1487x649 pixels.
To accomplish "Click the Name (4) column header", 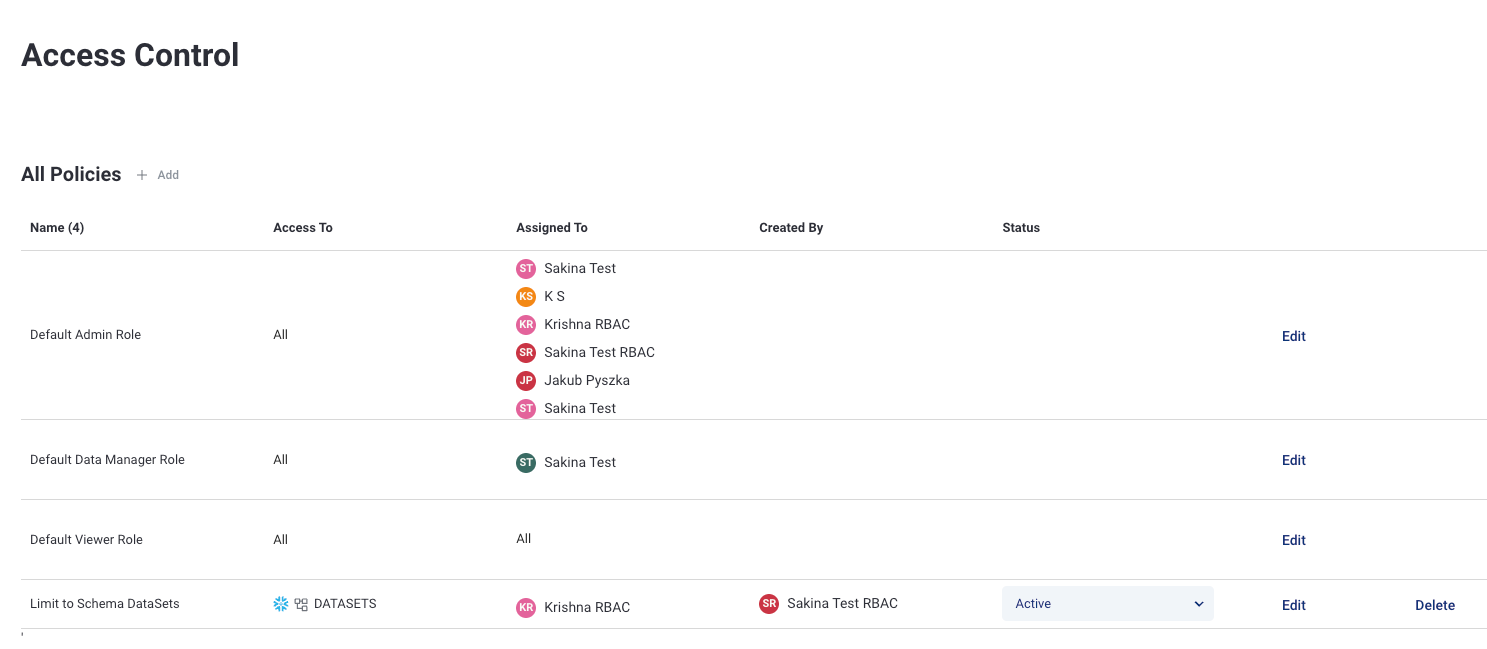I will point(57,228).
